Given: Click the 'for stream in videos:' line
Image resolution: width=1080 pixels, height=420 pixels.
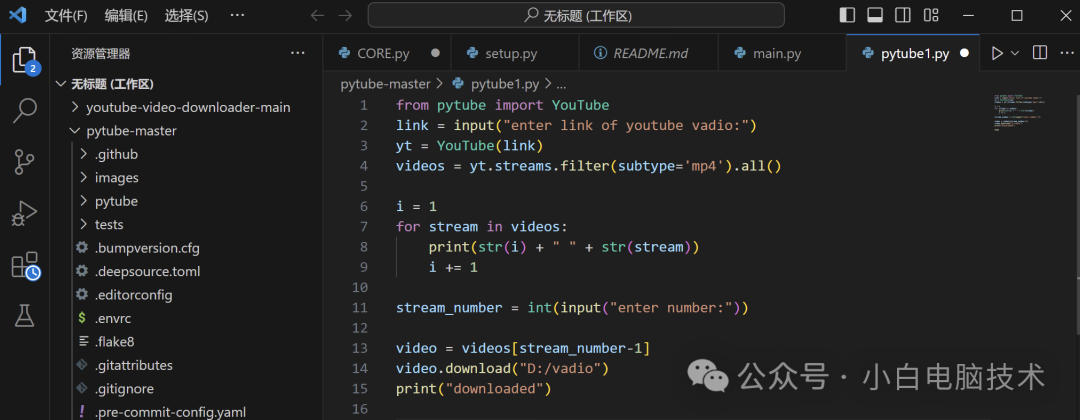Looking at the screenshot, I should (x=481, y=227).
